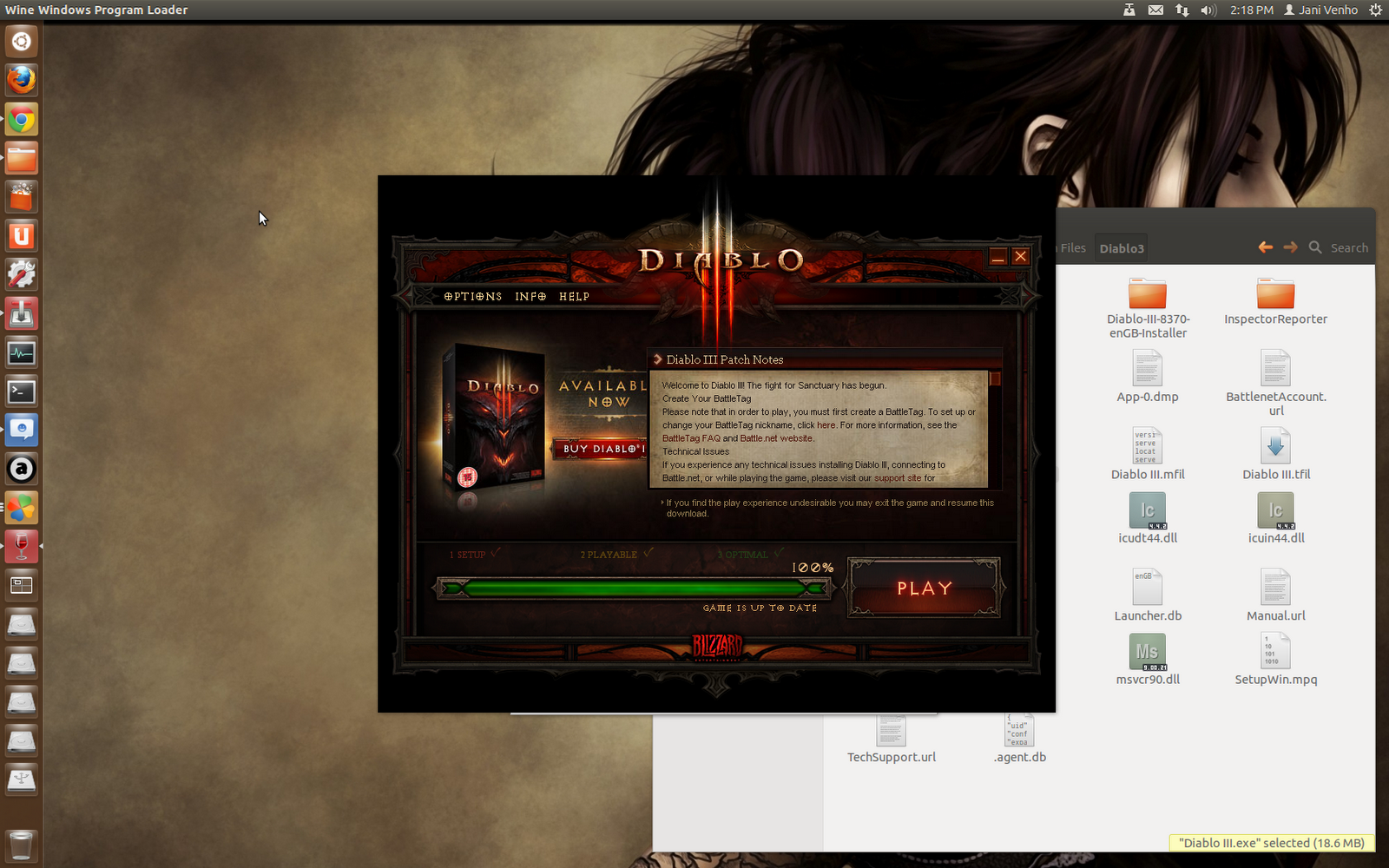1389x868 pixels.
Task: Select the SetupWin.mpq file
Action: pos(1275,660)
